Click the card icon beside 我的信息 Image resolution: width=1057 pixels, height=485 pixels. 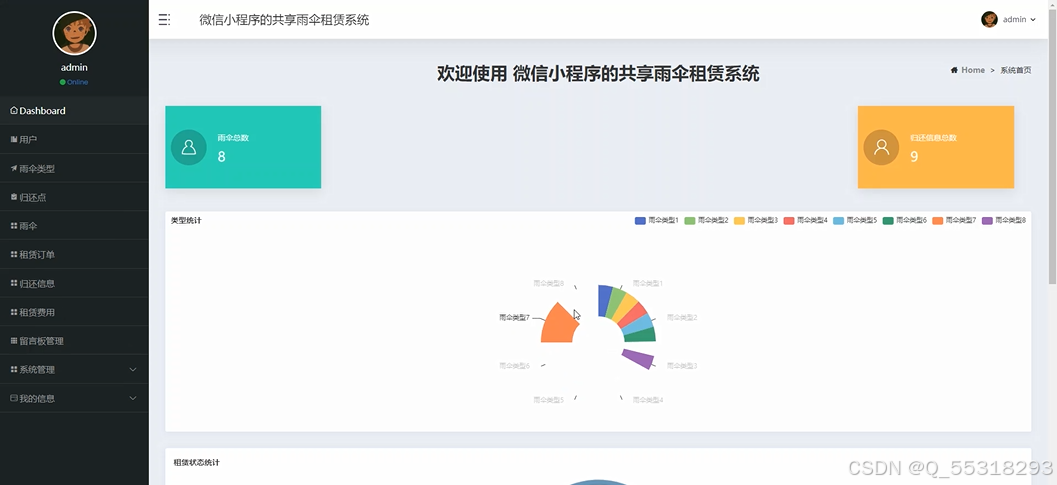click(x=14, y=398)
